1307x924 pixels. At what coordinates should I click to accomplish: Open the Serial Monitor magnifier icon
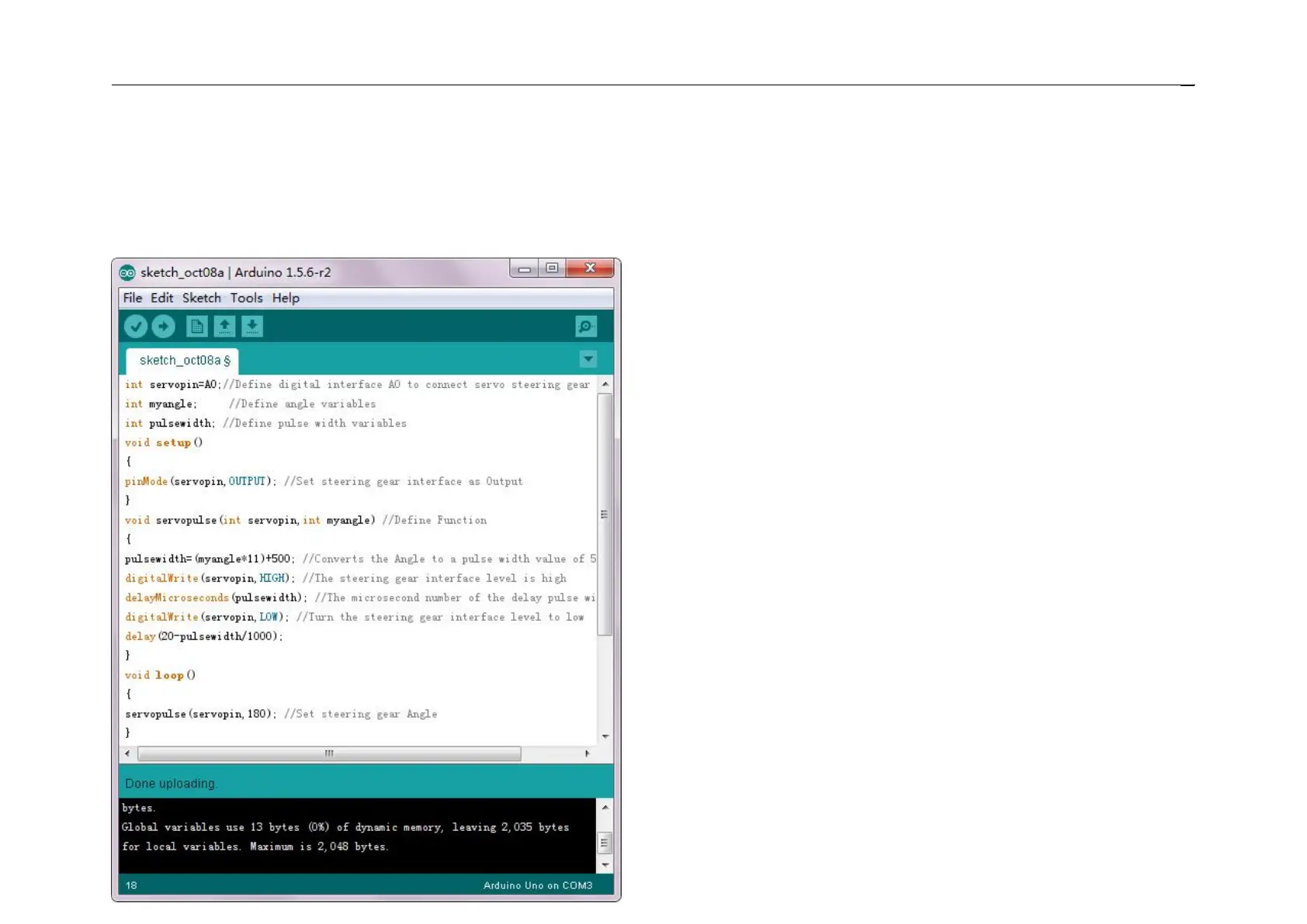click(x=586, y=327)
